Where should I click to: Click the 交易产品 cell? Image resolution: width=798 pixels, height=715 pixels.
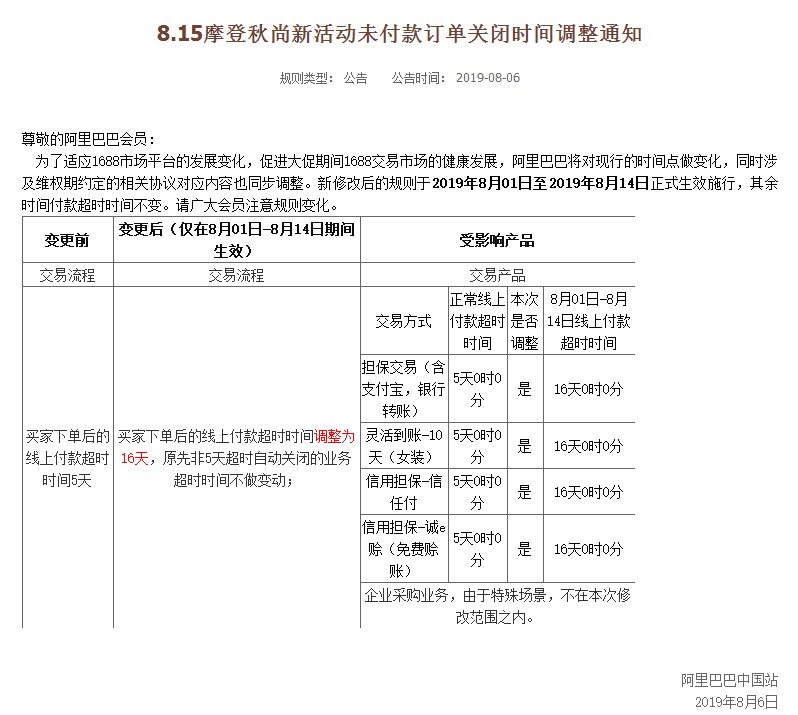point(497,275)
